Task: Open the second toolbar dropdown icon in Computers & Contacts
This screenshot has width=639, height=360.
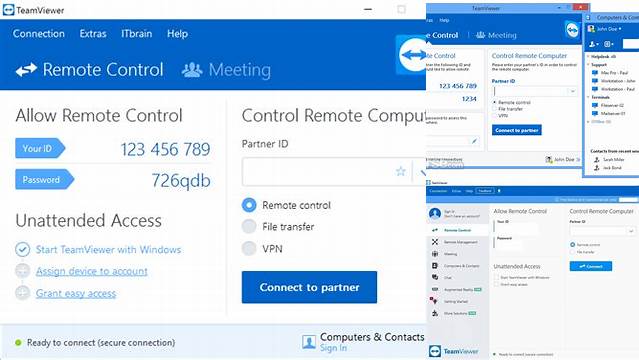Action: tap(609, 44)
